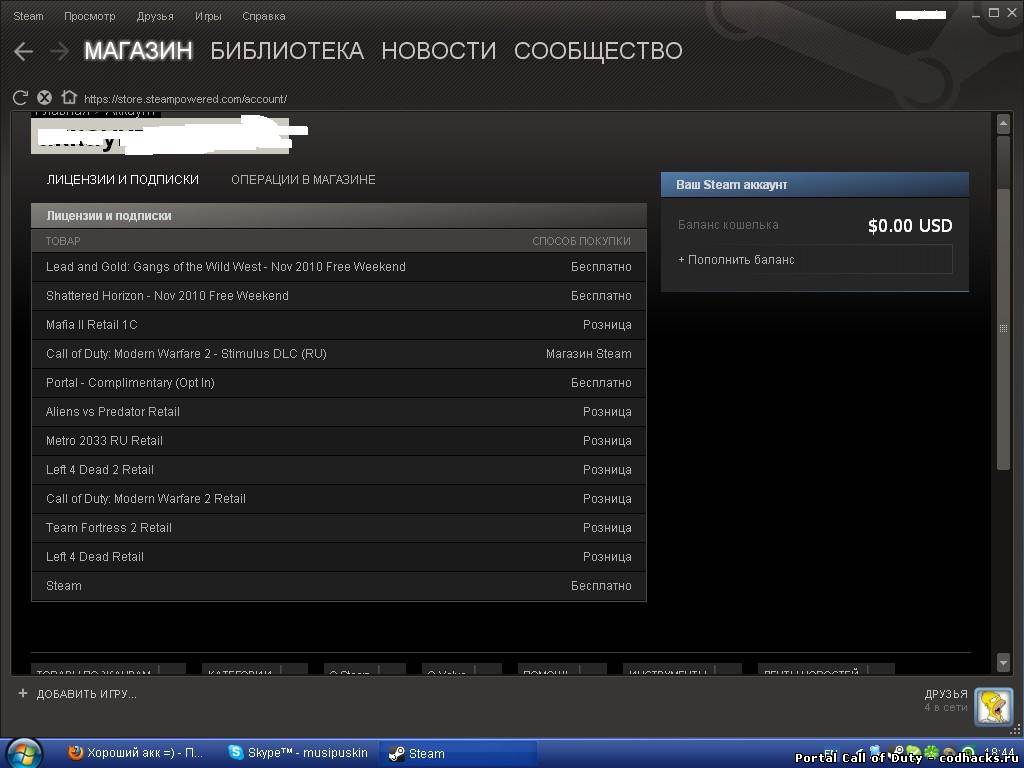Open the Игры menu

(x=208, y=16)
